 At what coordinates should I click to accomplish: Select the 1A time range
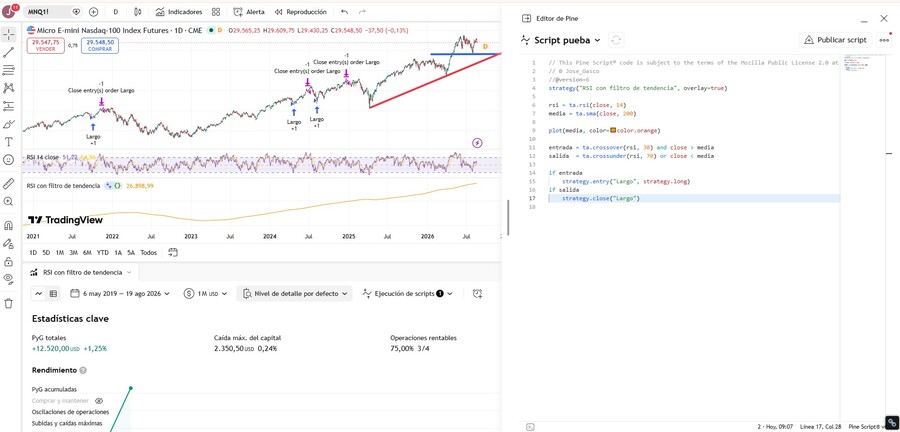coord(118,252)
